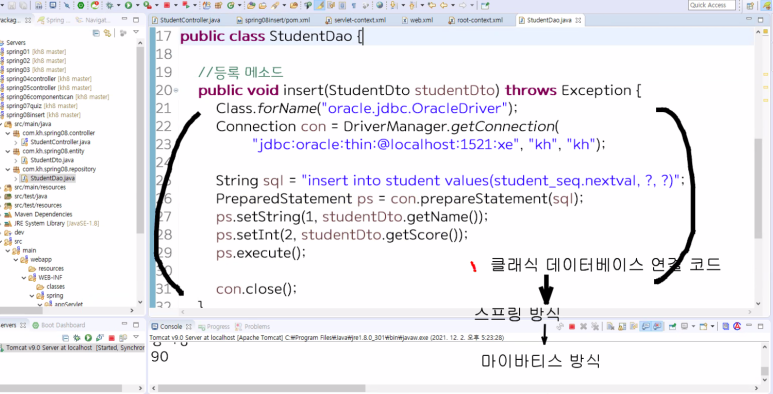Toggle Mark Occurrences in the main toolbar
Screen dimensions: 773x394
(x=320, y=5)
